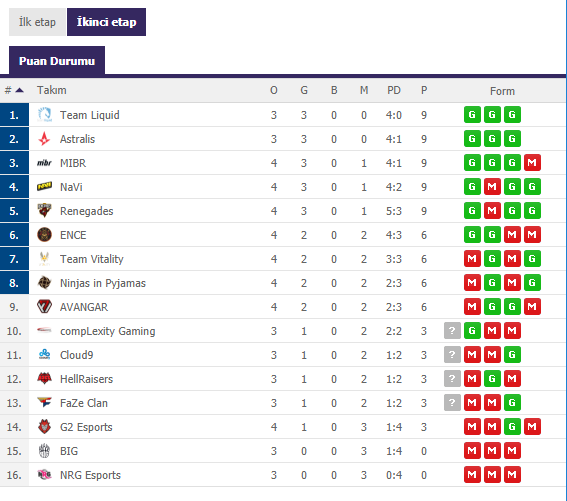Click the Cloud9 blue logo
Viewport: 567px width, 501px height.
44,354
